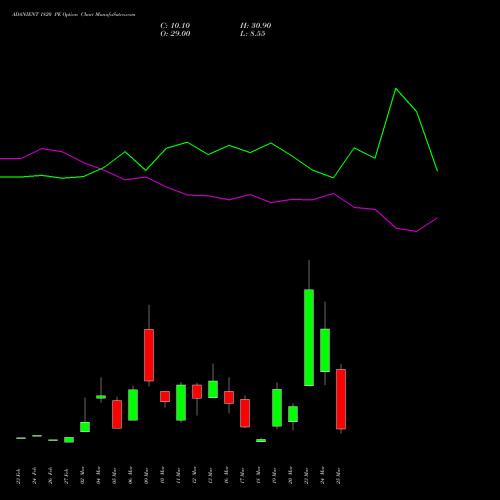This screenshot has width=500, height=500.
Task: Select the 23 Mar date label
Action: 306,475
